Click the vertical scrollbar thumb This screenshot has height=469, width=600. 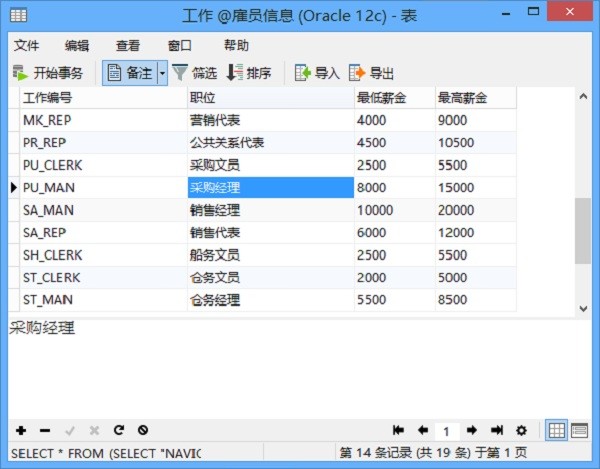582,230
